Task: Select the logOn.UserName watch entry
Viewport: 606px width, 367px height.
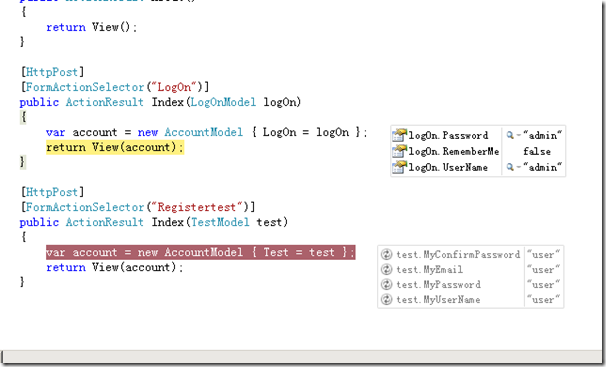Action: 448,167
